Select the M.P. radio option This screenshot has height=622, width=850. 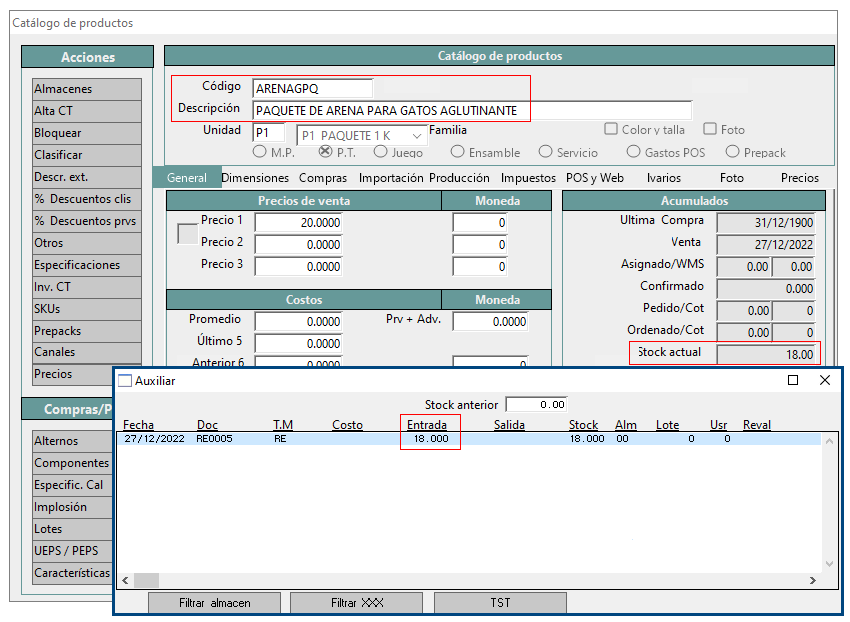coord(260,152)
